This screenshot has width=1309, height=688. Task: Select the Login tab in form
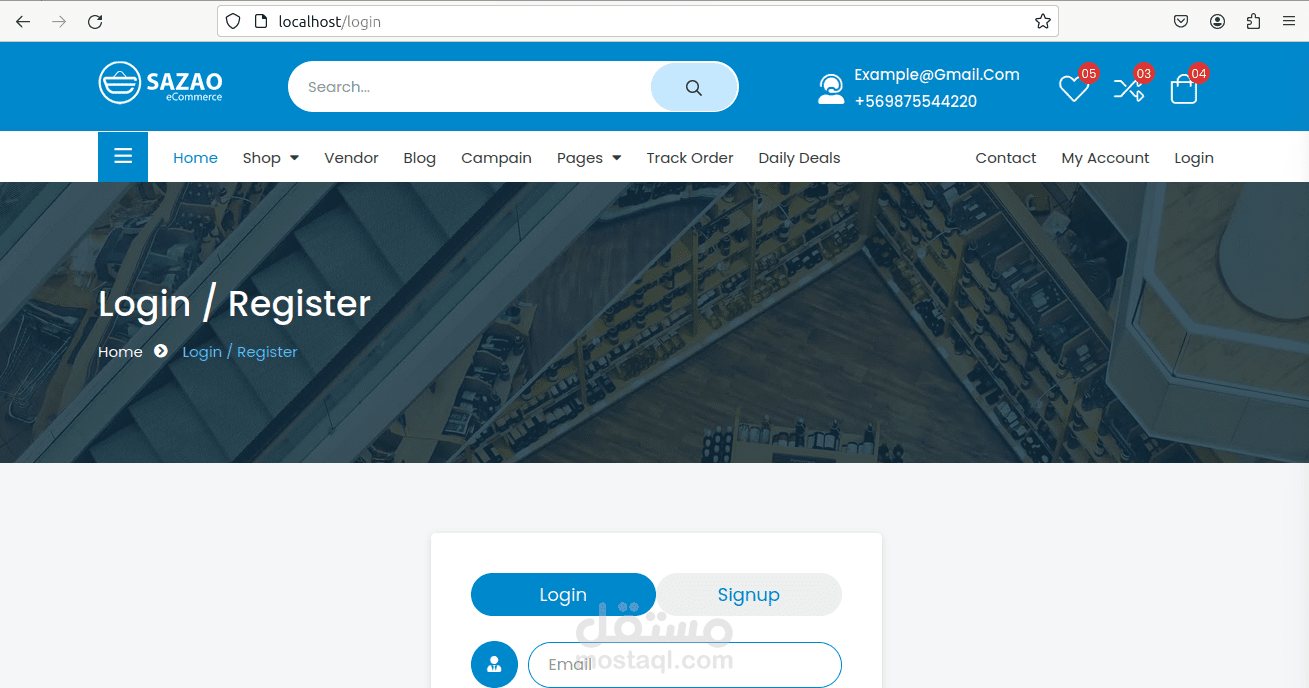click(x=563, y=594)
